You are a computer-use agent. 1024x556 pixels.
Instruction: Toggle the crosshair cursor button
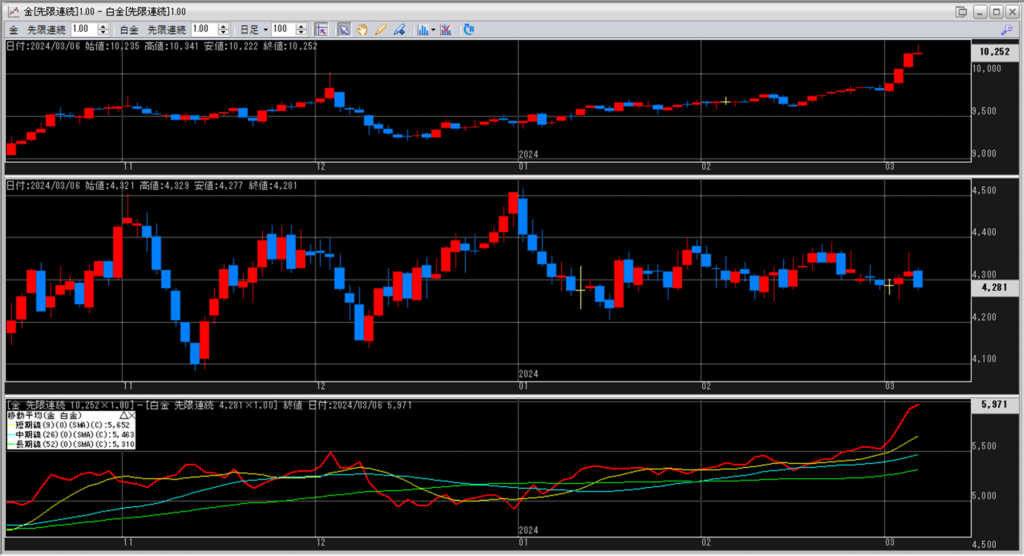[320, 30]
